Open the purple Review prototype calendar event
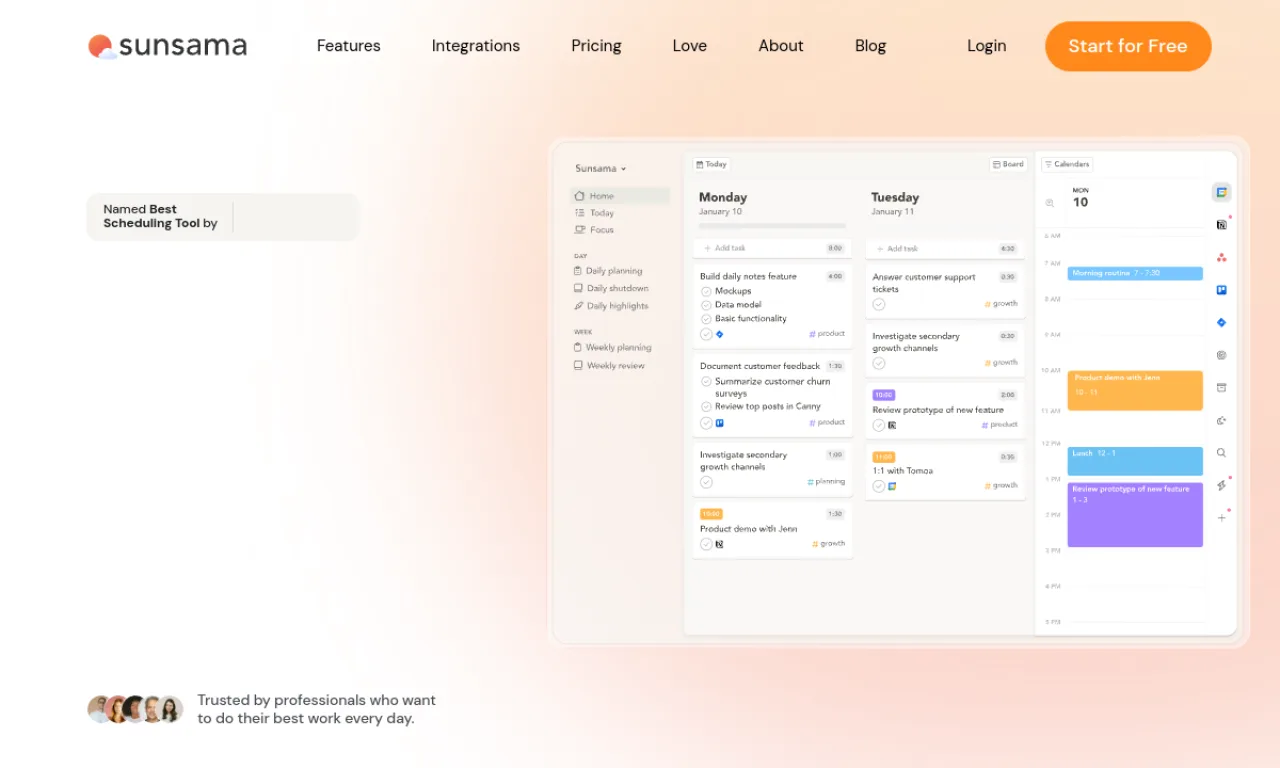This screenshot has width=1280, height=768. pos(1135,515)
